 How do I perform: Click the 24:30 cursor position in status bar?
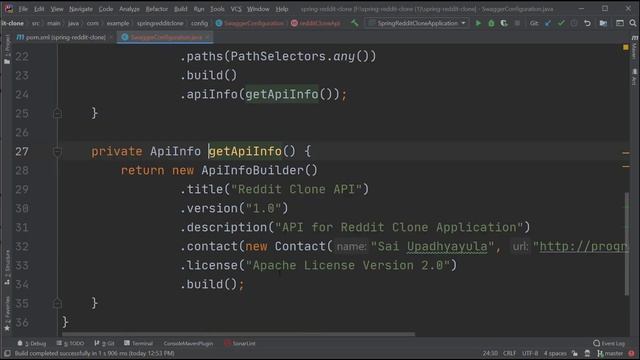click(490, 353)
